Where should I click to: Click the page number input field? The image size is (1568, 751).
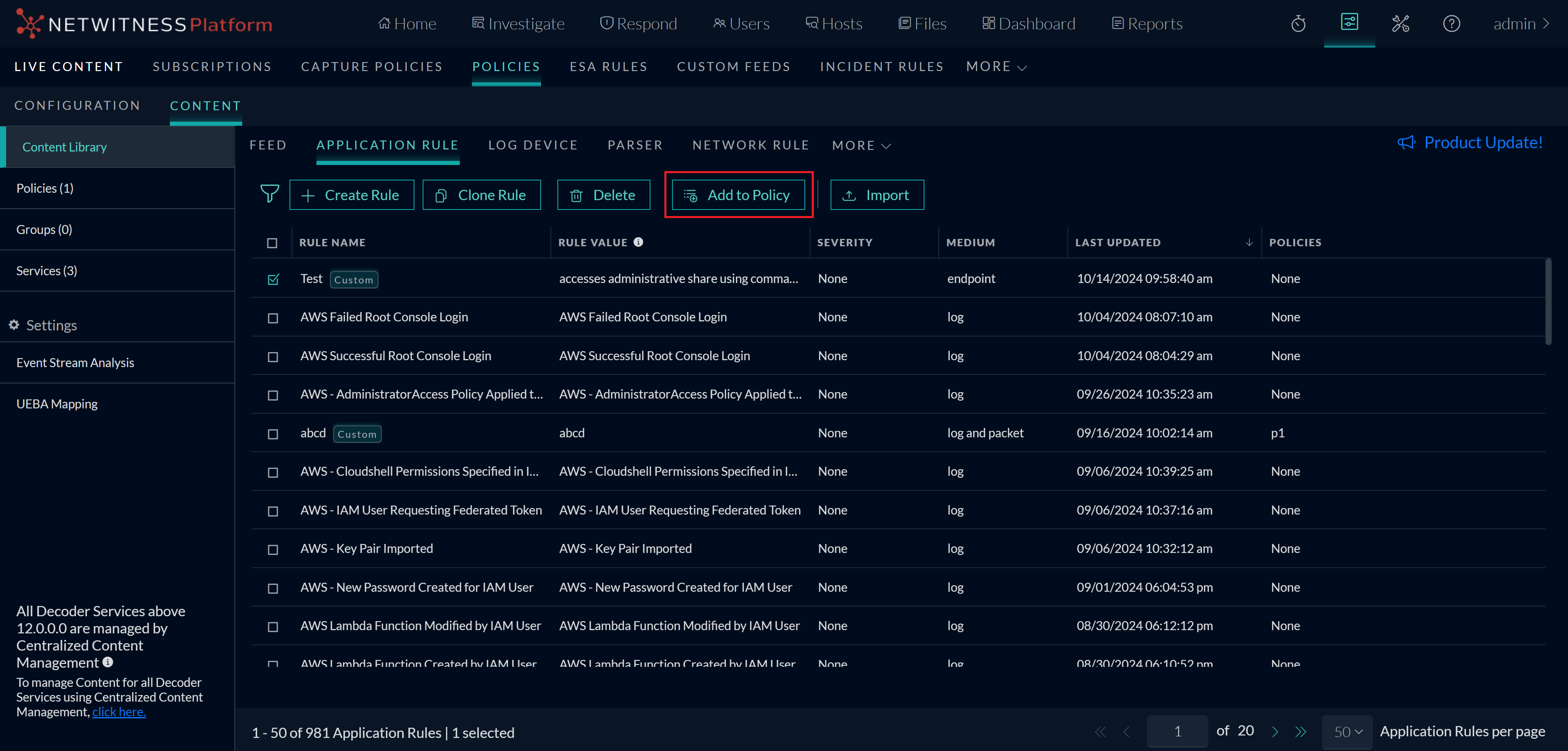pos(1177,731)
